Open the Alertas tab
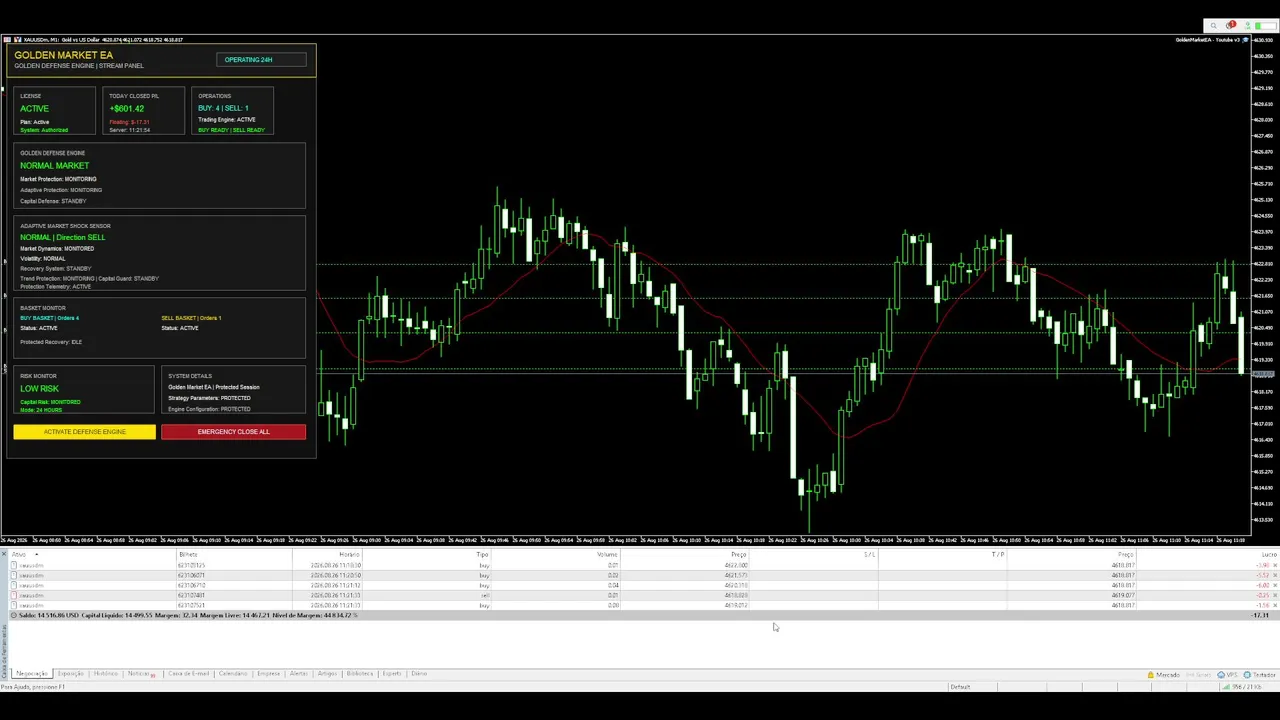Screen dimensions: 1280x720 click(299, 674)
